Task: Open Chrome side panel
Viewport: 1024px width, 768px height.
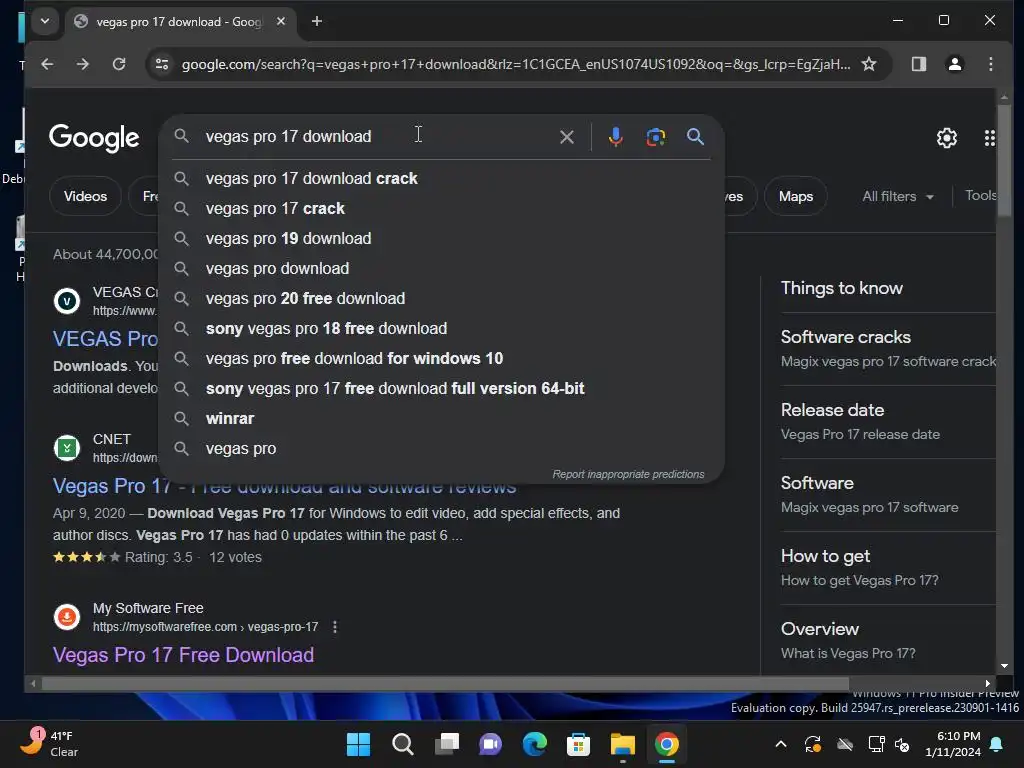Action: [919, 64]
